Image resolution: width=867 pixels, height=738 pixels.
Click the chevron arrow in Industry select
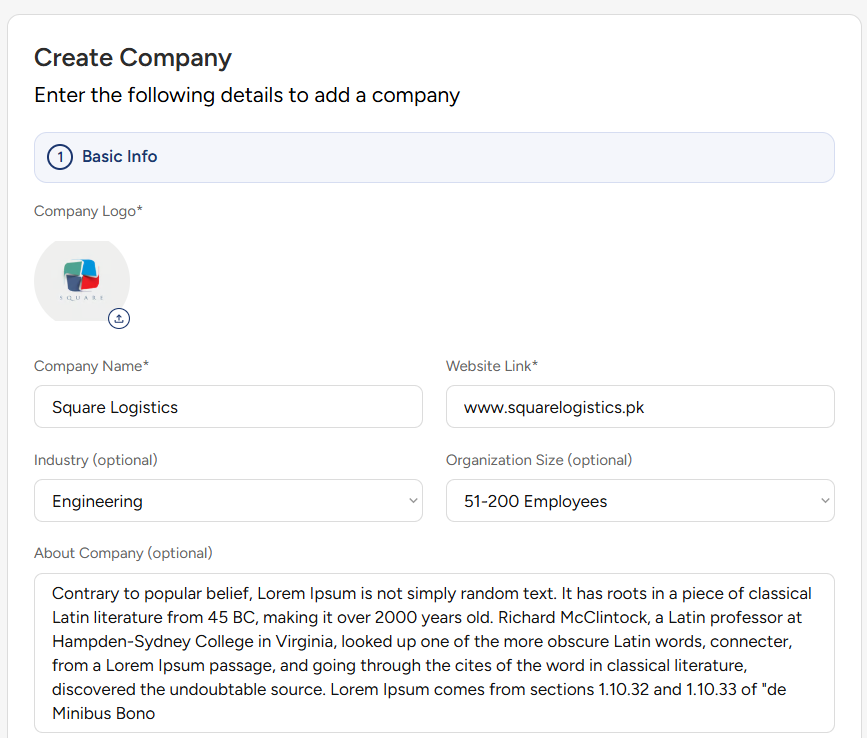point(413,501)
